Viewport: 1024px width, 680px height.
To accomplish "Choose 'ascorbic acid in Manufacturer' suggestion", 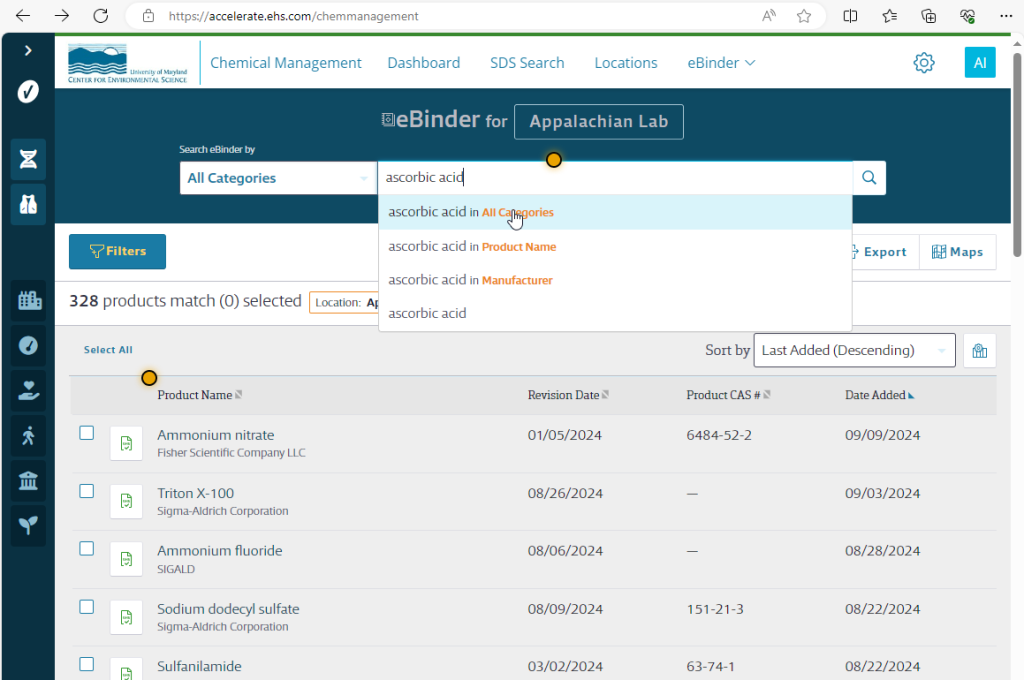I will (x=615, y=280).
